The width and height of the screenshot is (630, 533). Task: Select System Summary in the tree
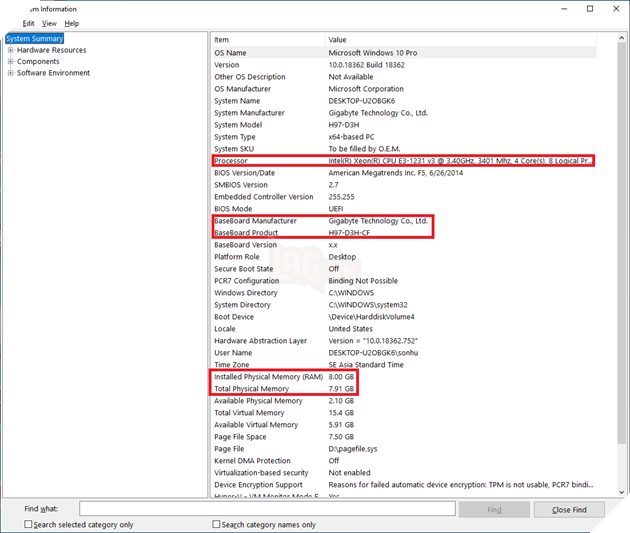(35, 39)
